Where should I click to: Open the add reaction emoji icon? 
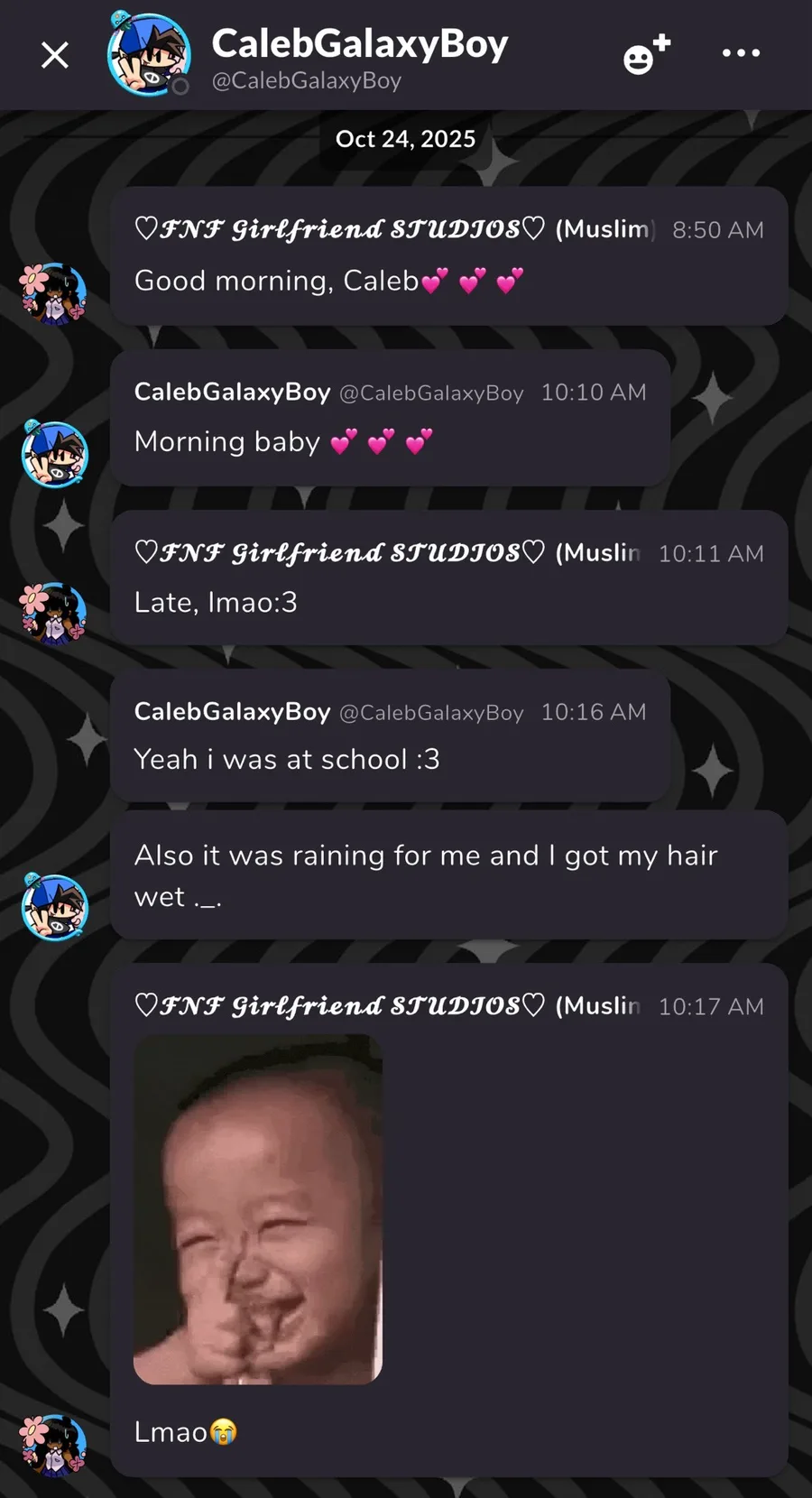click(647, 54)
